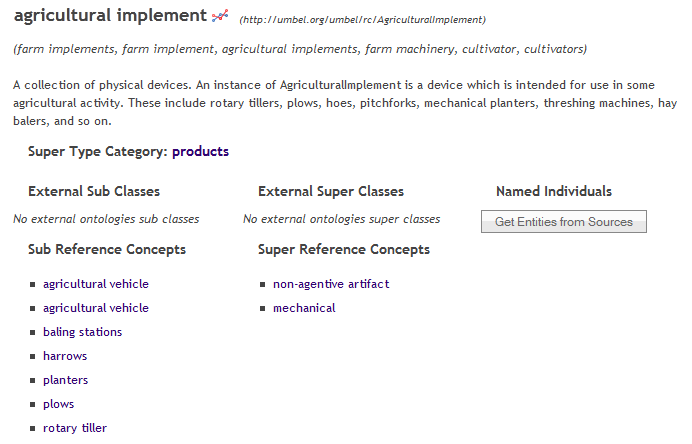692x444 pixels.
Task: Open the rotary tiller link
Action: click(75, 428)
